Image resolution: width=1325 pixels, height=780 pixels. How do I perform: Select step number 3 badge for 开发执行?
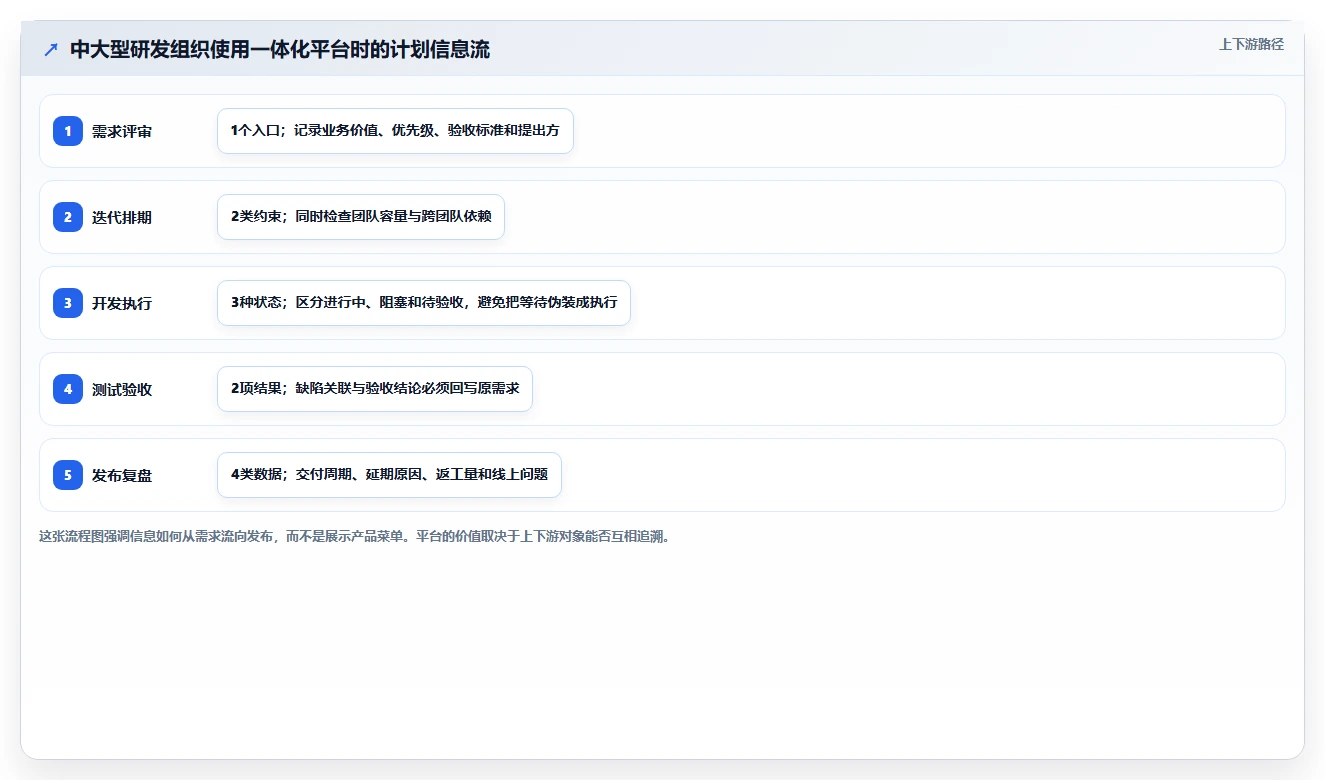point(68,303)
